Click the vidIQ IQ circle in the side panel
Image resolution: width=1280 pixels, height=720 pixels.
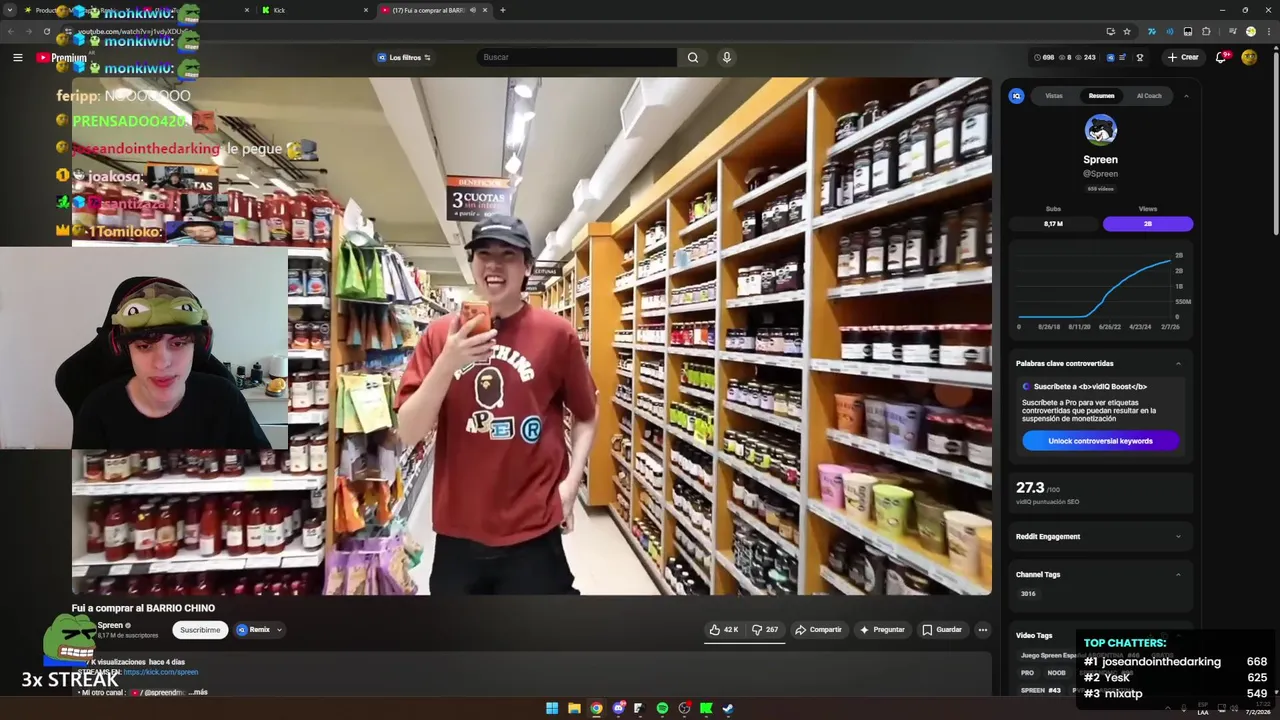click(x=1017, y=96)
